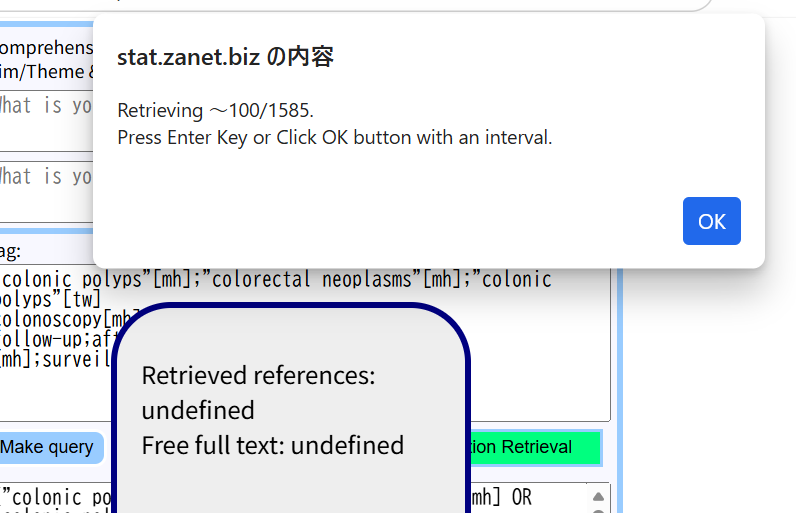Click the 'Comprehens...' heading text
This screenshot has height=513, width=796.
click(x=45, y=47)
